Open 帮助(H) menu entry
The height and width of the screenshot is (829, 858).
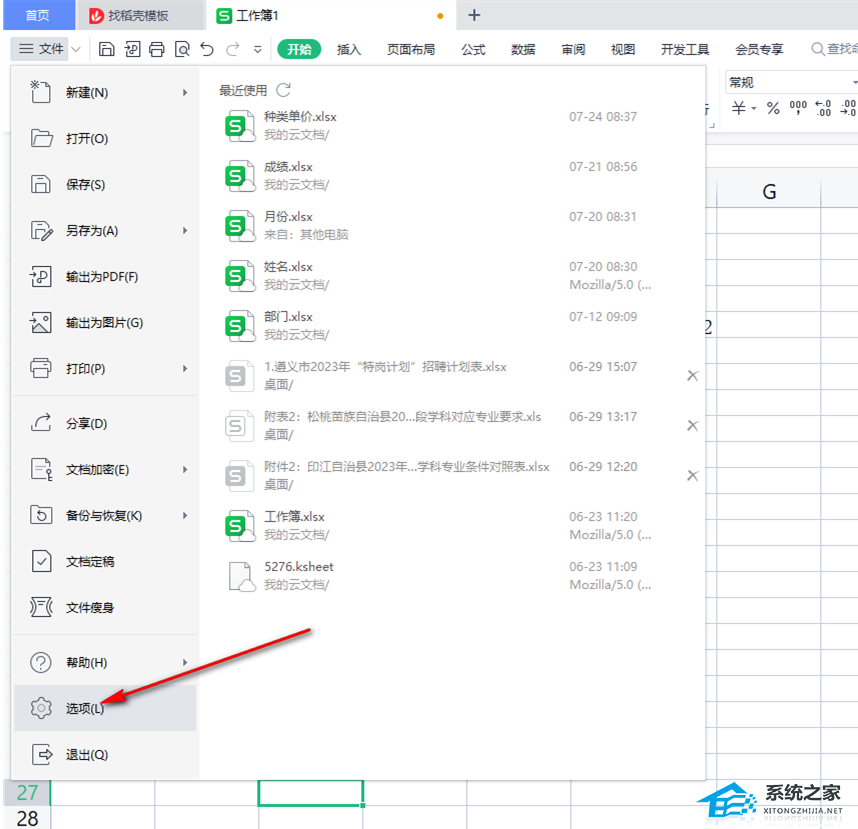click(105, 663)
